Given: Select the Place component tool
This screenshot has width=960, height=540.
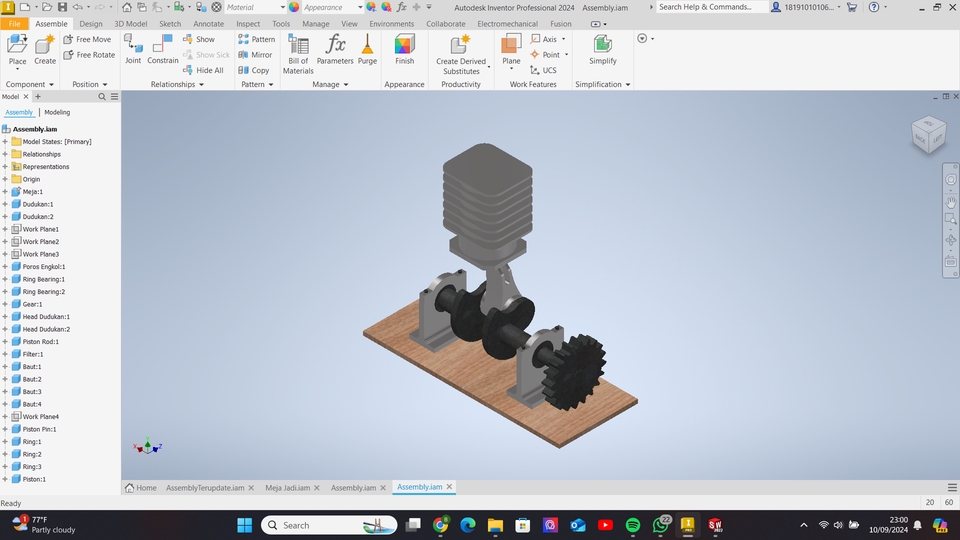Looking at the screenshot, I should click(17, 50).
